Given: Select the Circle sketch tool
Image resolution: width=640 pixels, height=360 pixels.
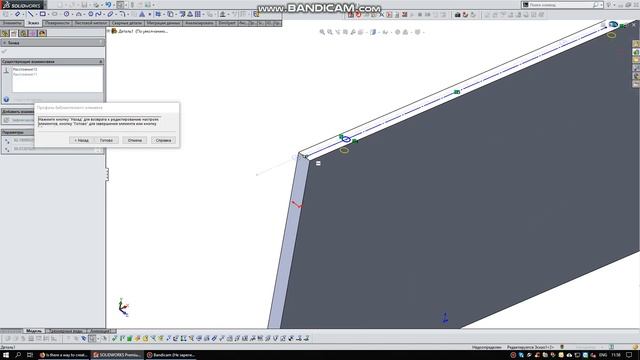Looking at the screenshot, I should pyautogui.click(x=67, y=14).
